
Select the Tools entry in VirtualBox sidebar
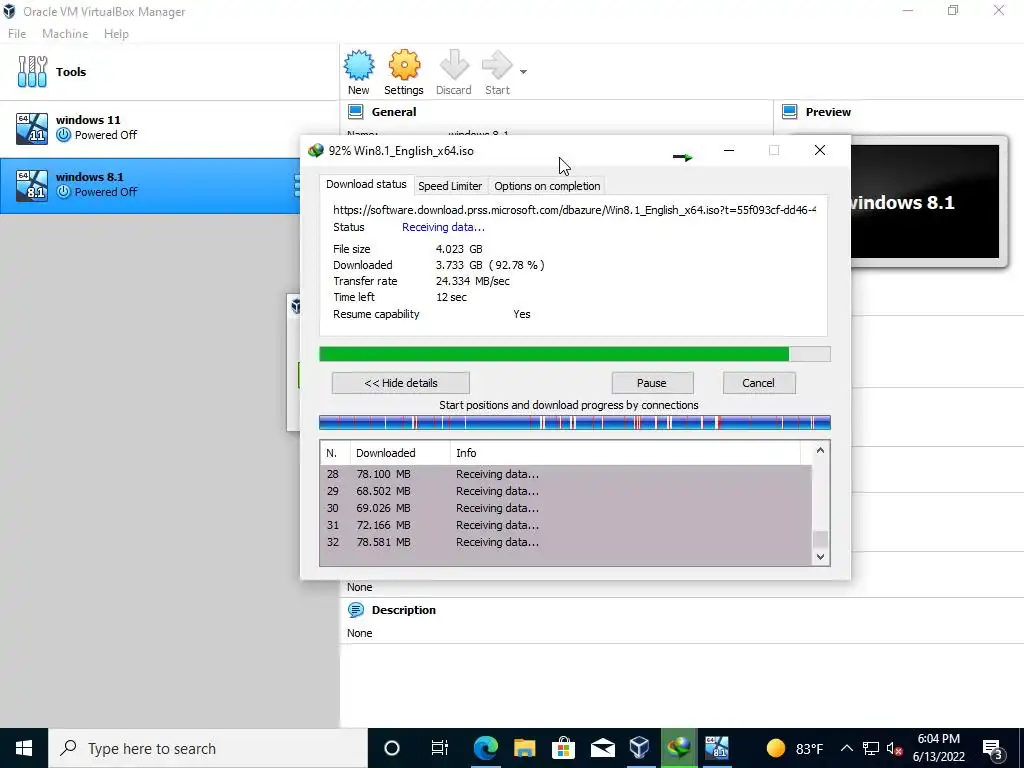click(x=169, y=72)
